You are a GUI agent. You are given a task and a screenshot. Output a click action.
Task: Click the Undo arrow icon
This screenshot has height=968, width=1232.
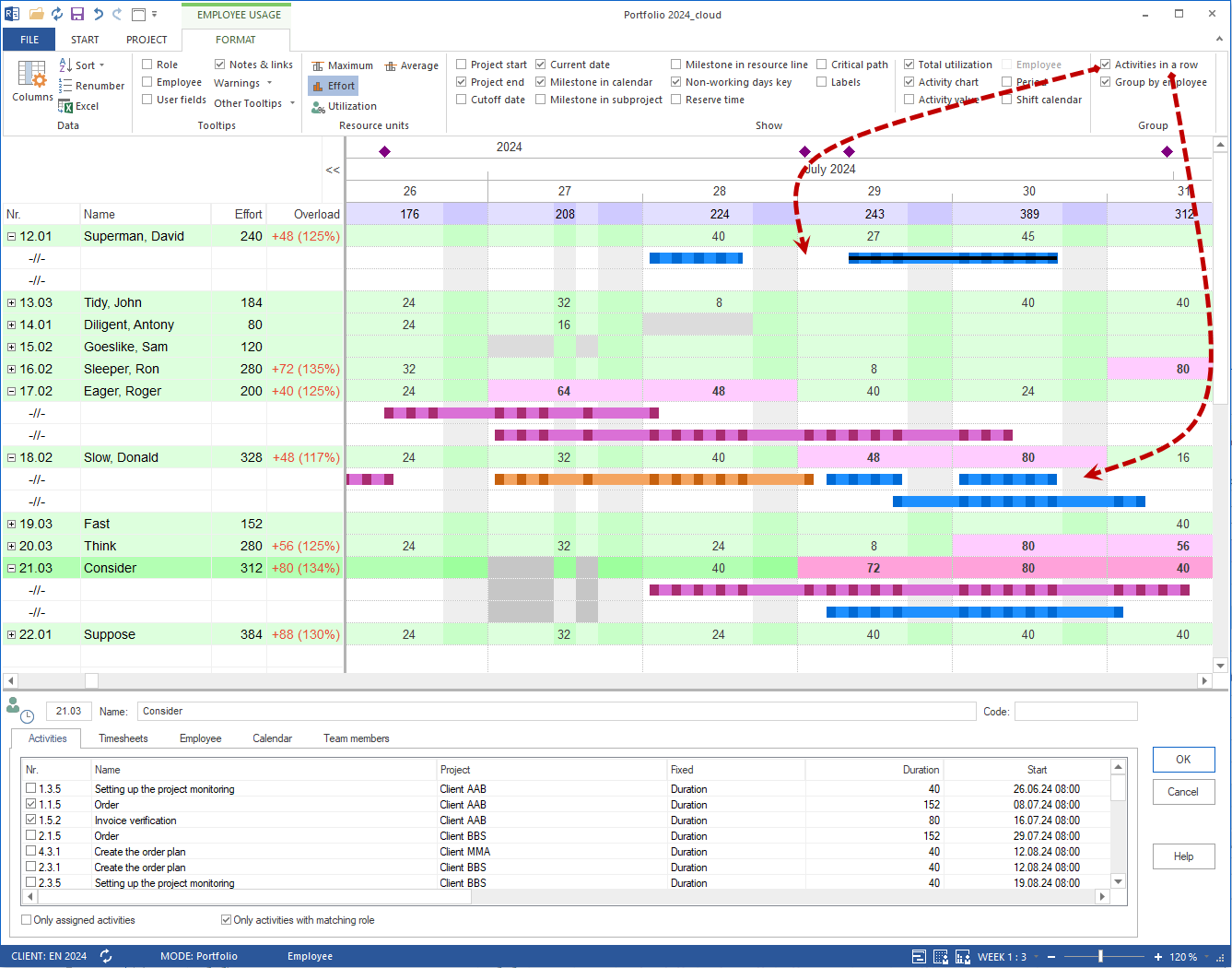click(x=98, y=14)
